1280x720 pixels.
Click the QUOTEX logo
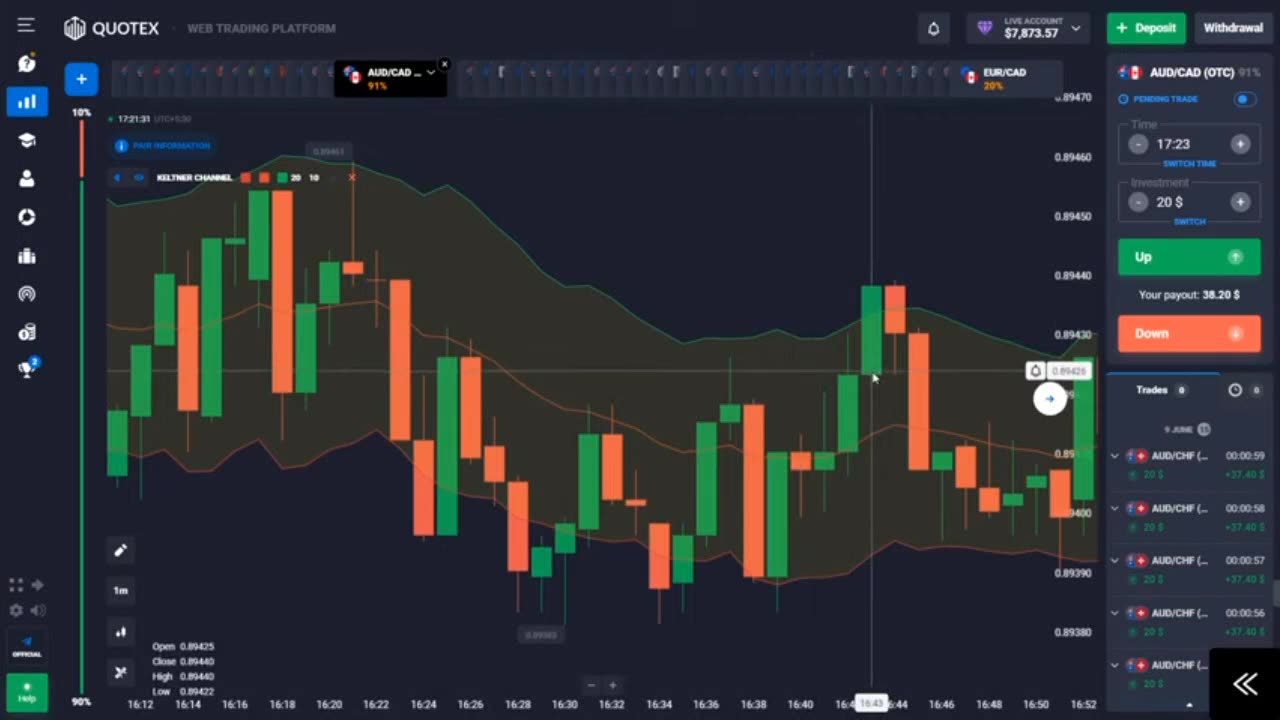coord(111,28)
